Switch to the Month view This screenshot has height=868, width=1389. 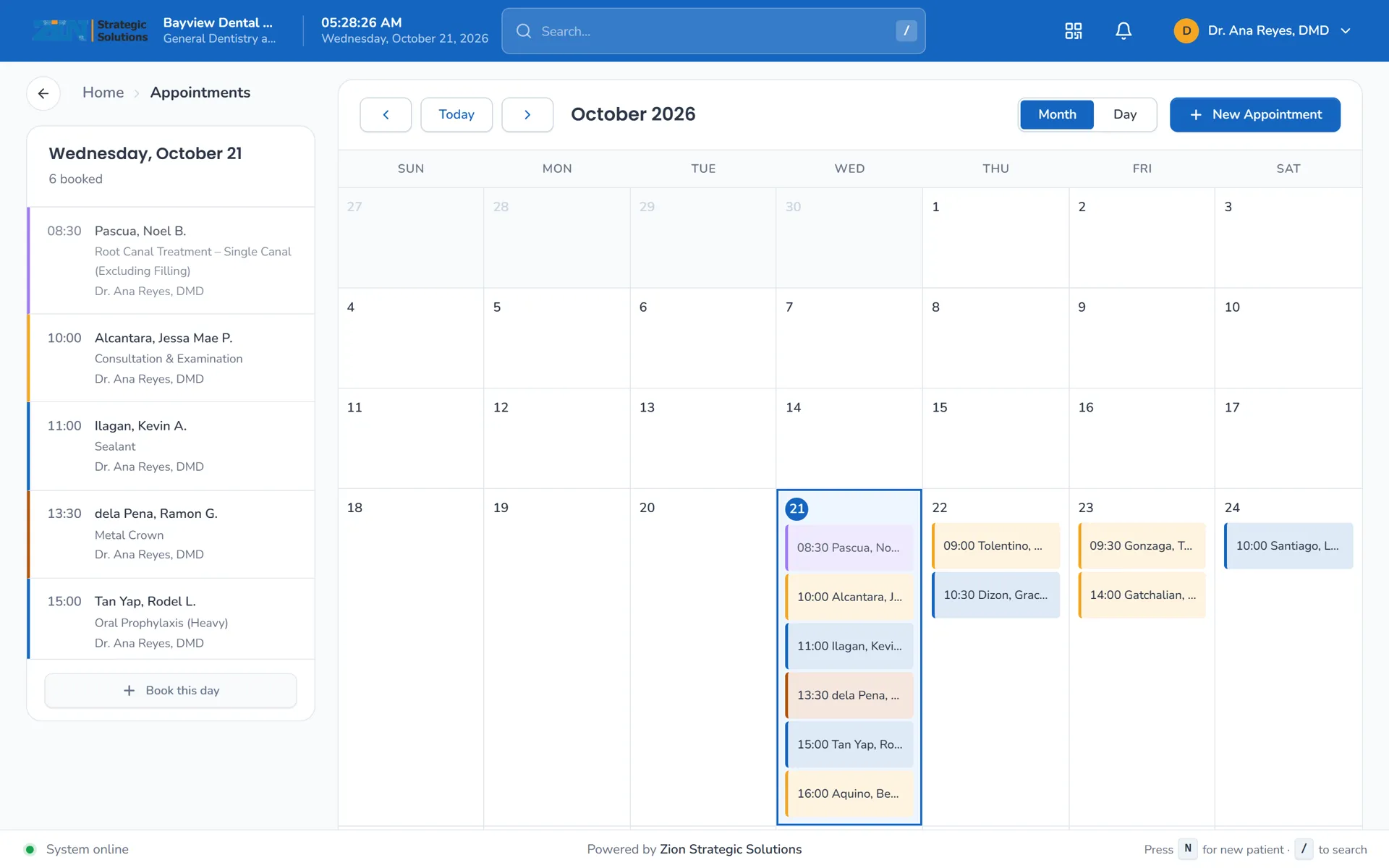[1057, 114]
